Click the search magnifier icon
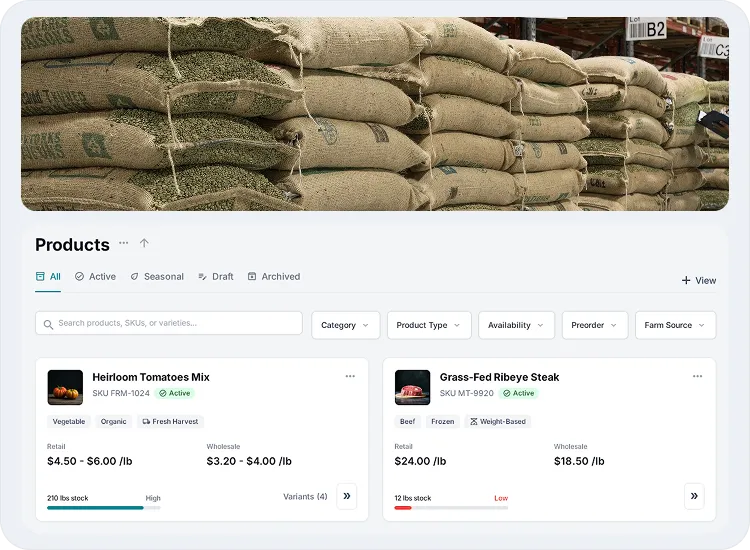 coord(48,324)
